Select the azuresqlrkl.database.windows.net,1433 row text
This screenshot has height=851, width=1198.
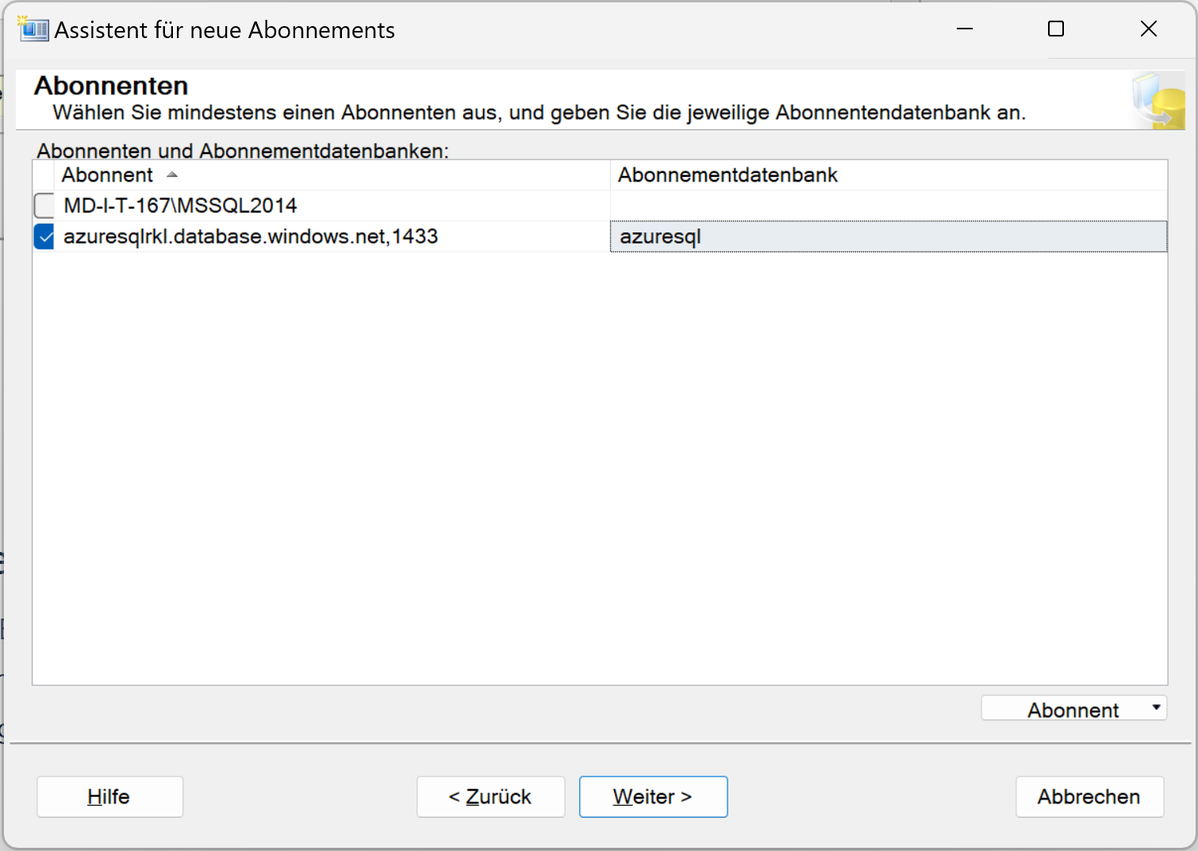(x=251, y=237)
